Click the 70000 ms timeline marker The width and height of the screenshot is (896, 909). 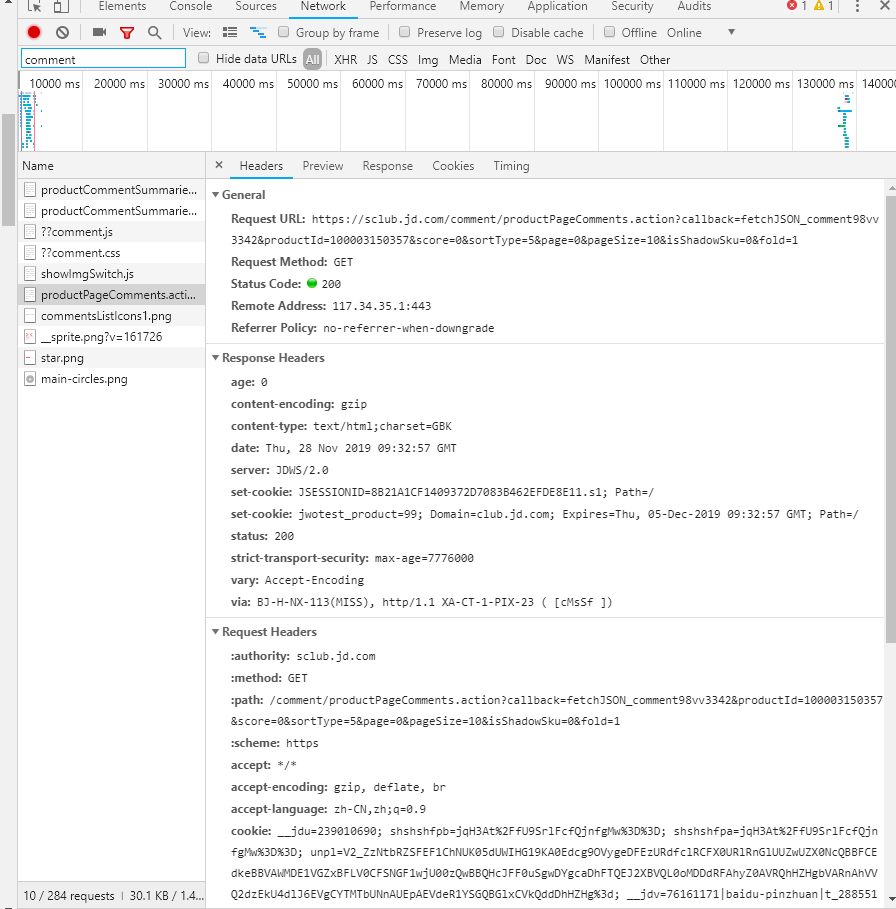(x=441, y=84)
